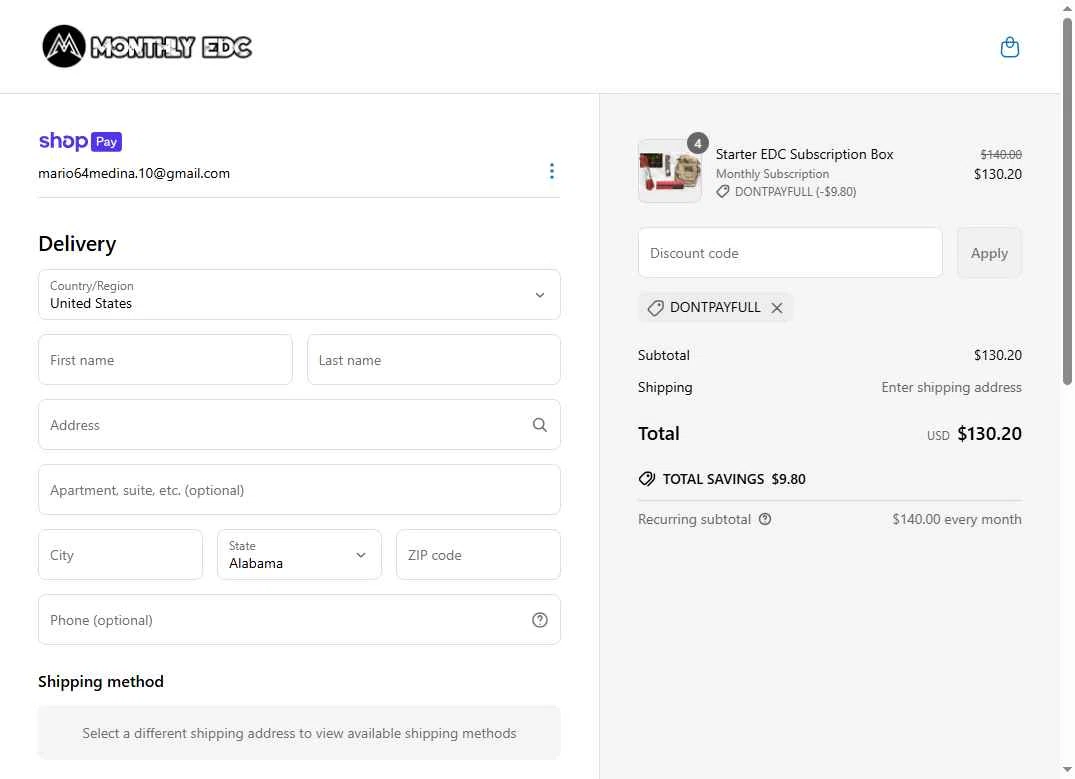Click the 'Select a different shipping address' notice
The height and width of the screenshot is (779, 1075).
[300, 733]
